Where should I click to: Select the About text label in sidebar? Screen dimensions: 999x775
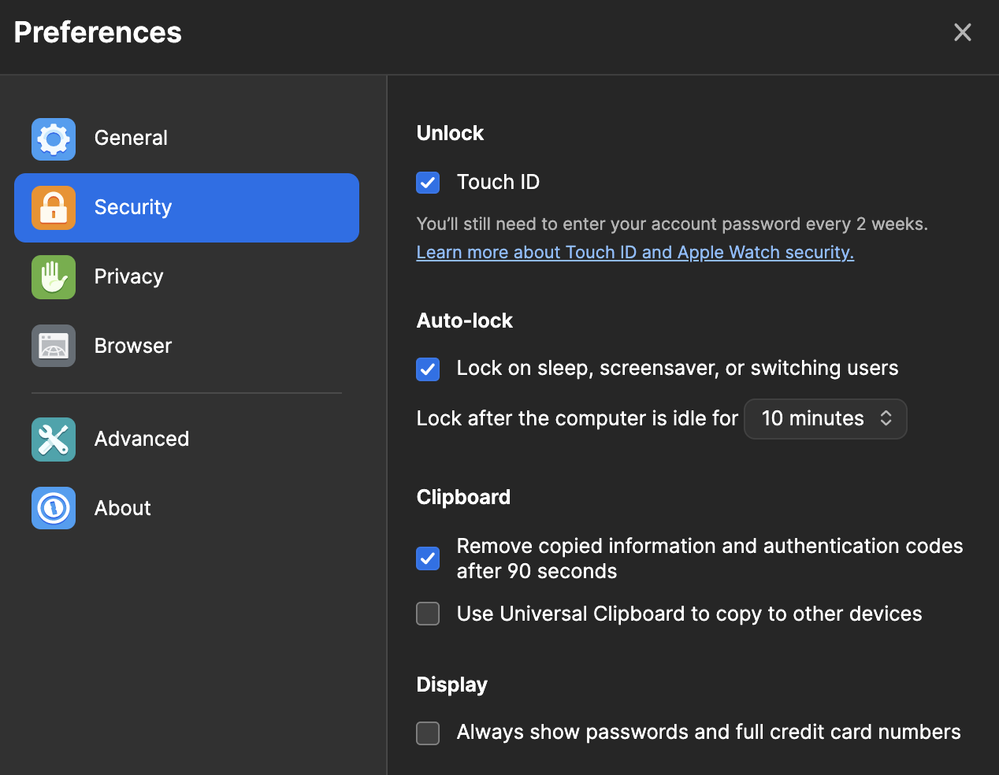point(122,508)
